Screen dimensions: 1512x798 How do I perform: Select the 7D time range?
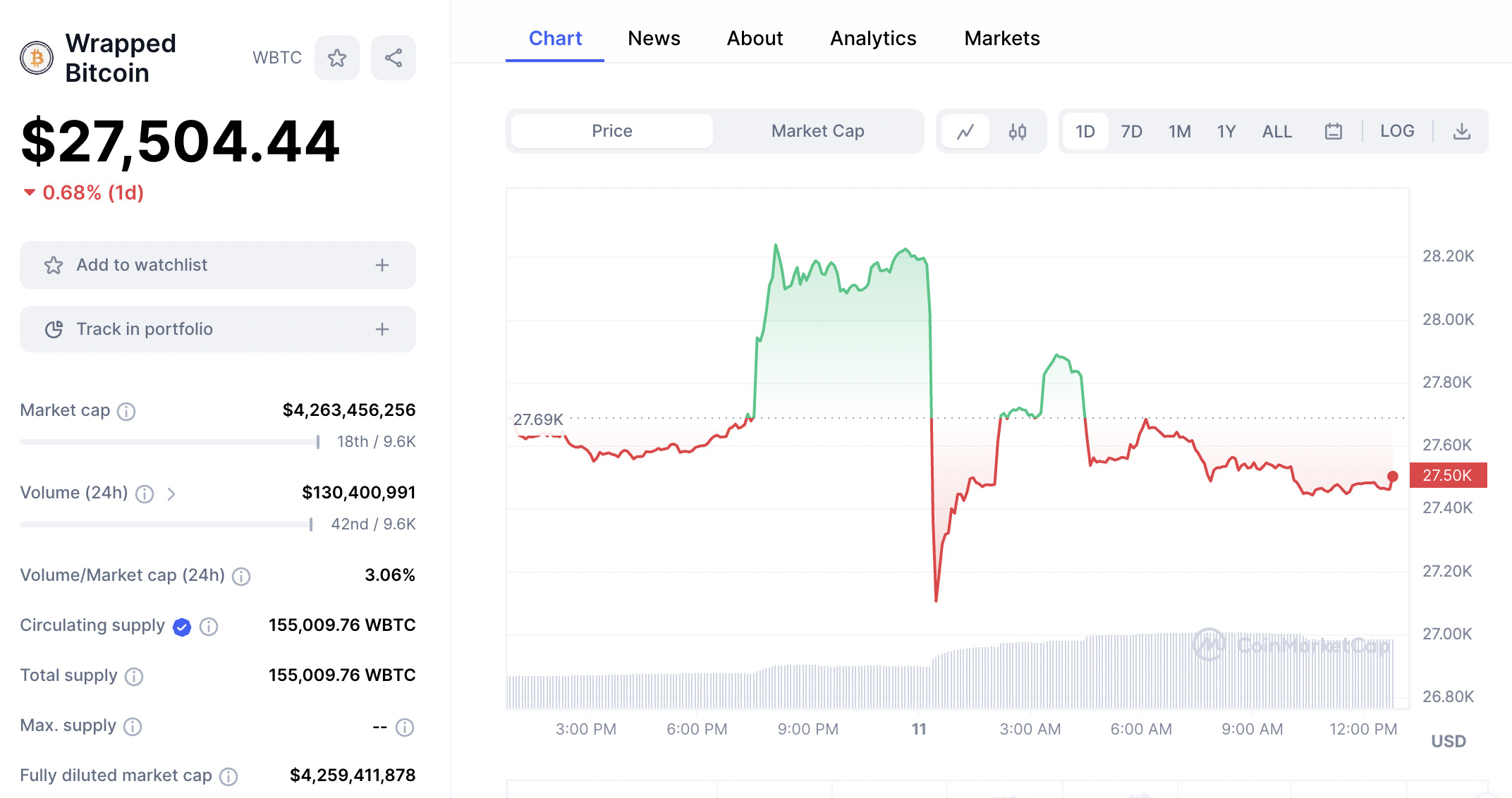pos(1131,130)
